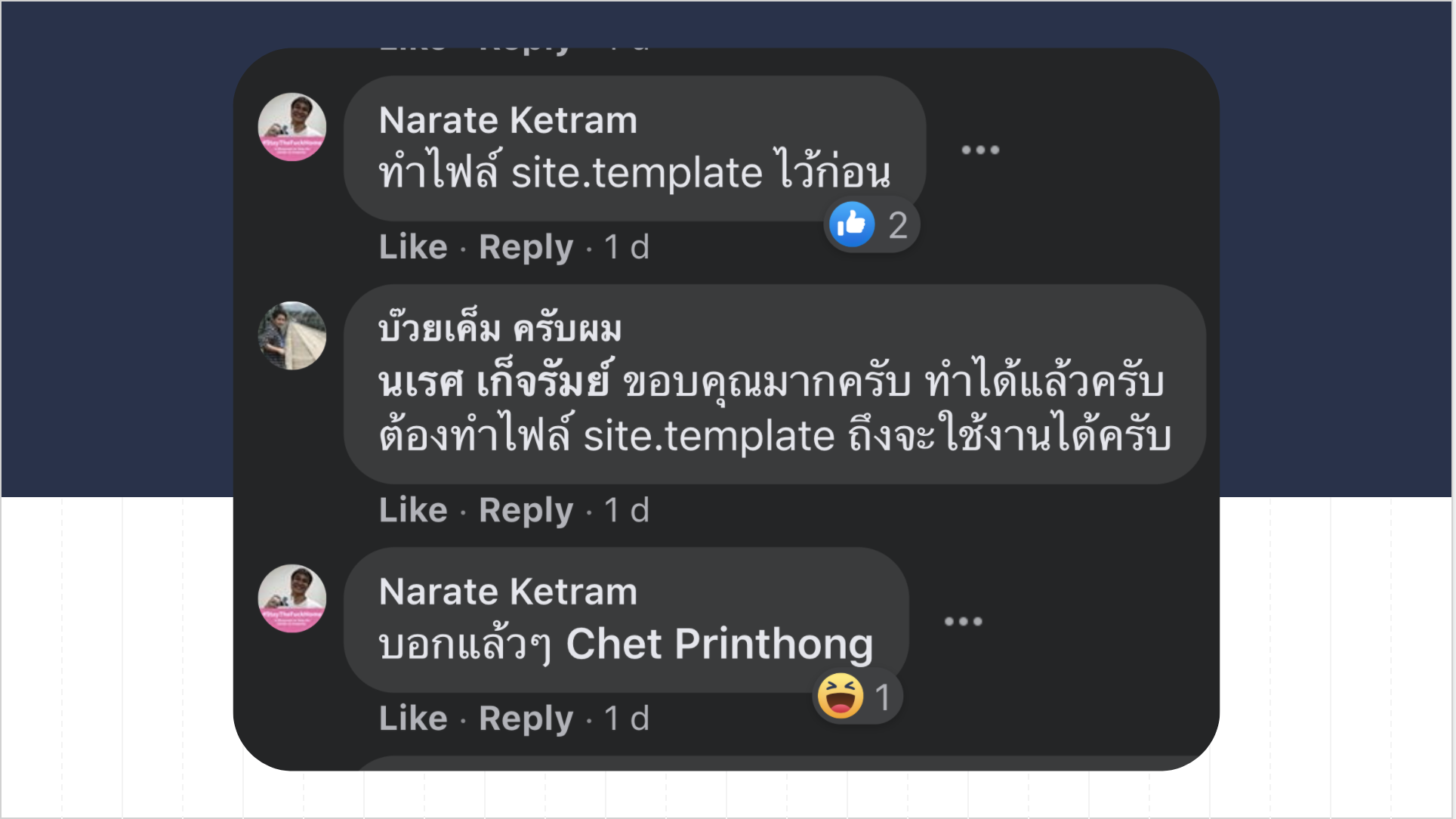1456x819 pixels.
Task: Click the '1 d' timestamp under บ๊วยเค็ม's comment
Action: click(627, 510)
